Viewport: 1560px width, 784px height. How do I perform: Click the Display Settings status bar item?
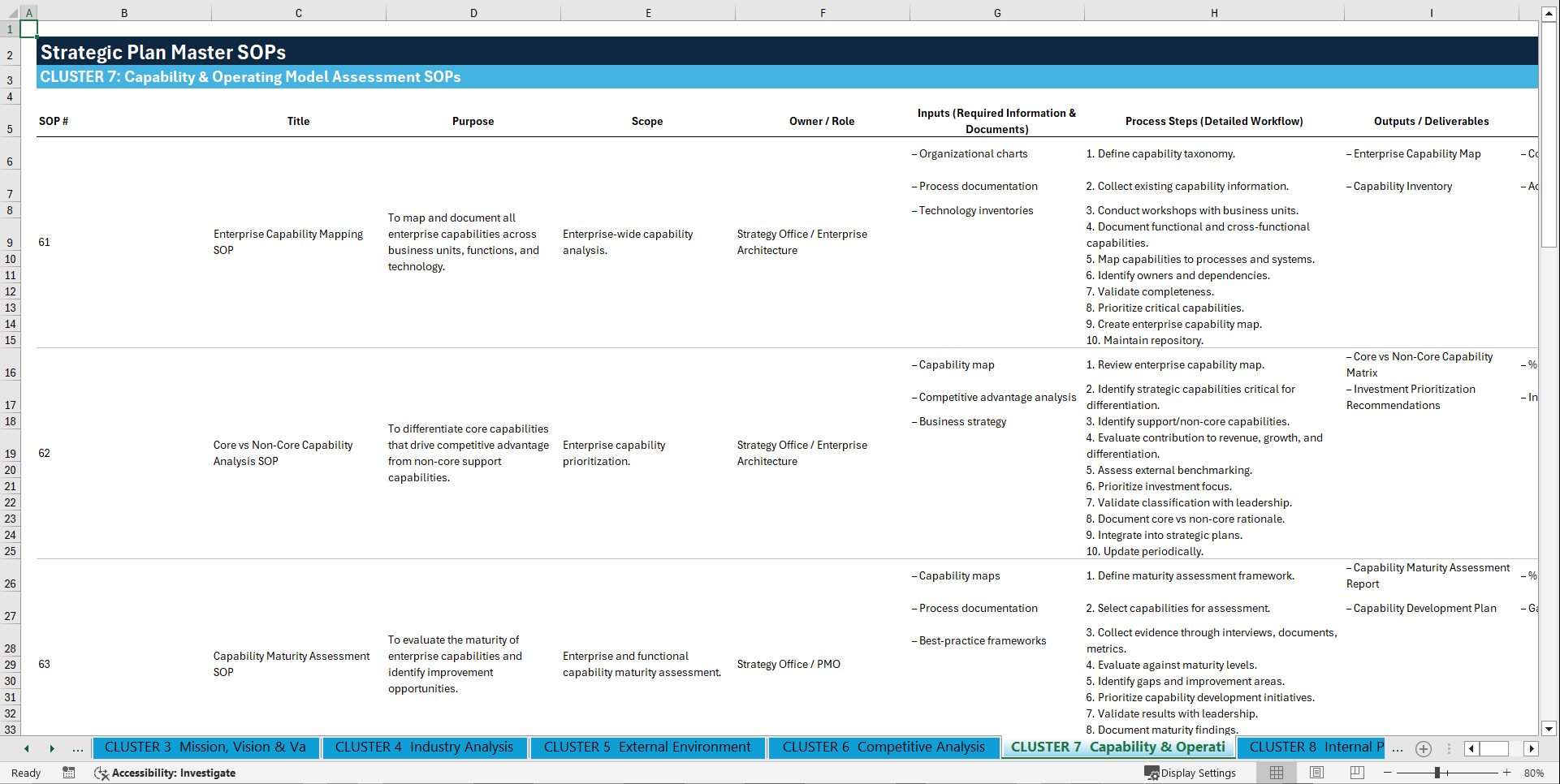coord(1191,773)
